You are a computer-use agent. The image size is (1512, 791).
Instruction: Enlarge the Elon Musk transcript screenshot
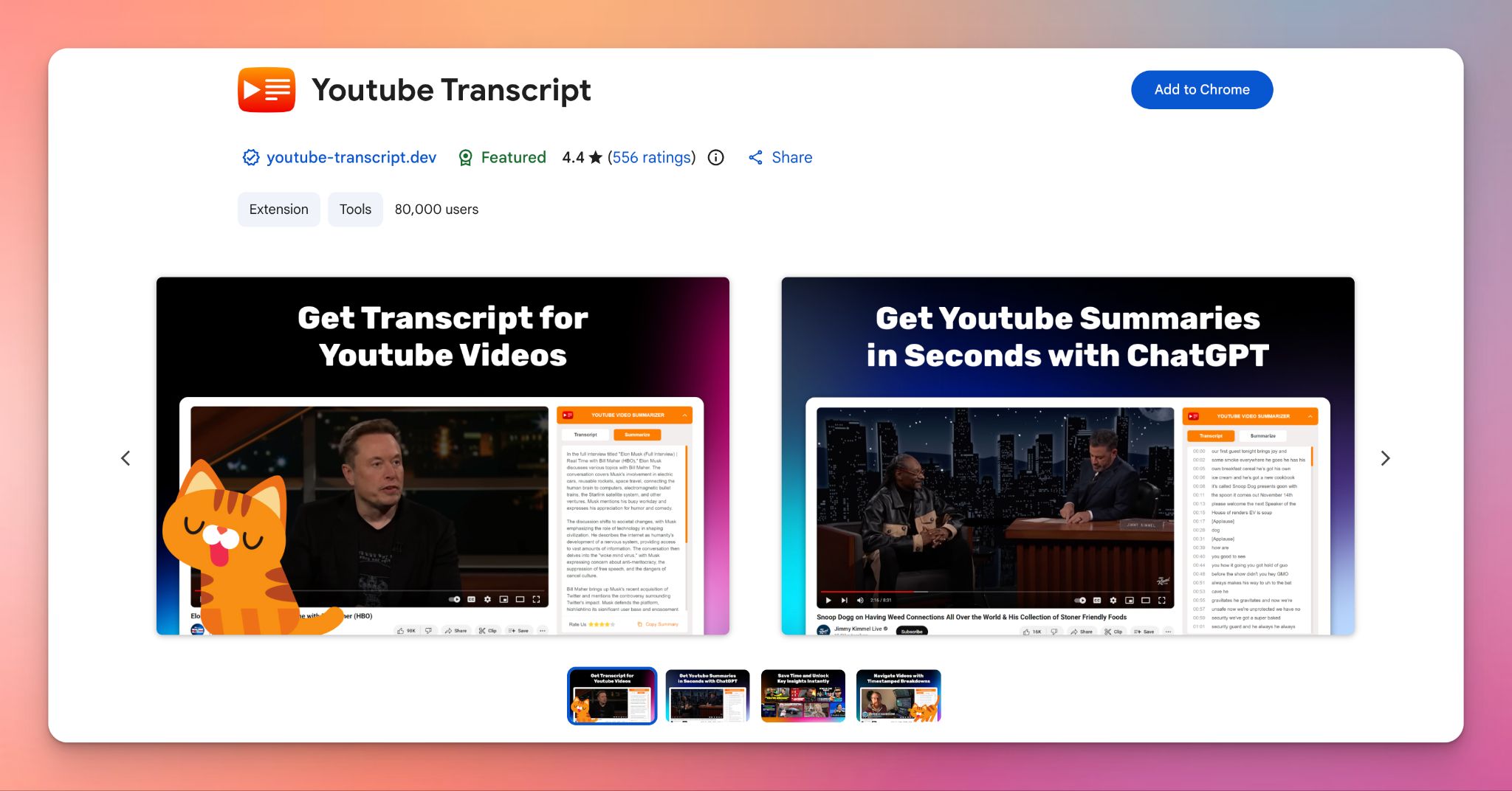tap(441, 456)
